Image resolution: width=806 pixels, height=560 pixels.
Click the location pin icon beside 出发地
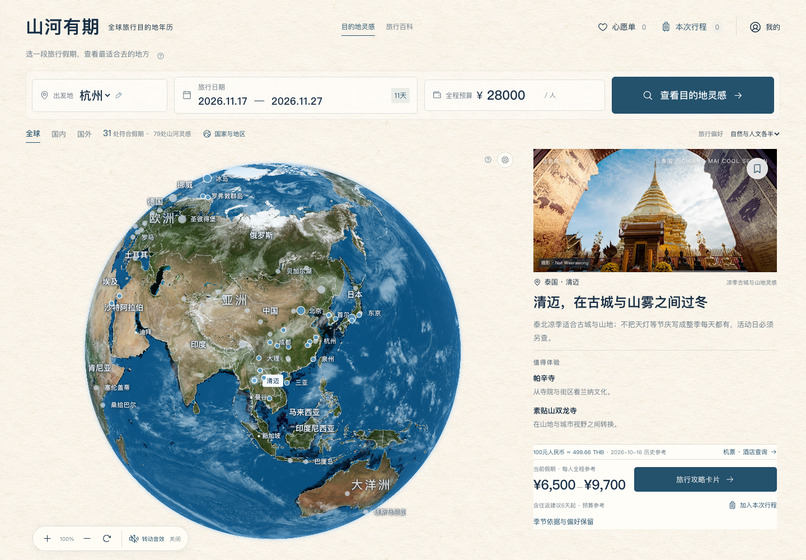coord(44,95)
